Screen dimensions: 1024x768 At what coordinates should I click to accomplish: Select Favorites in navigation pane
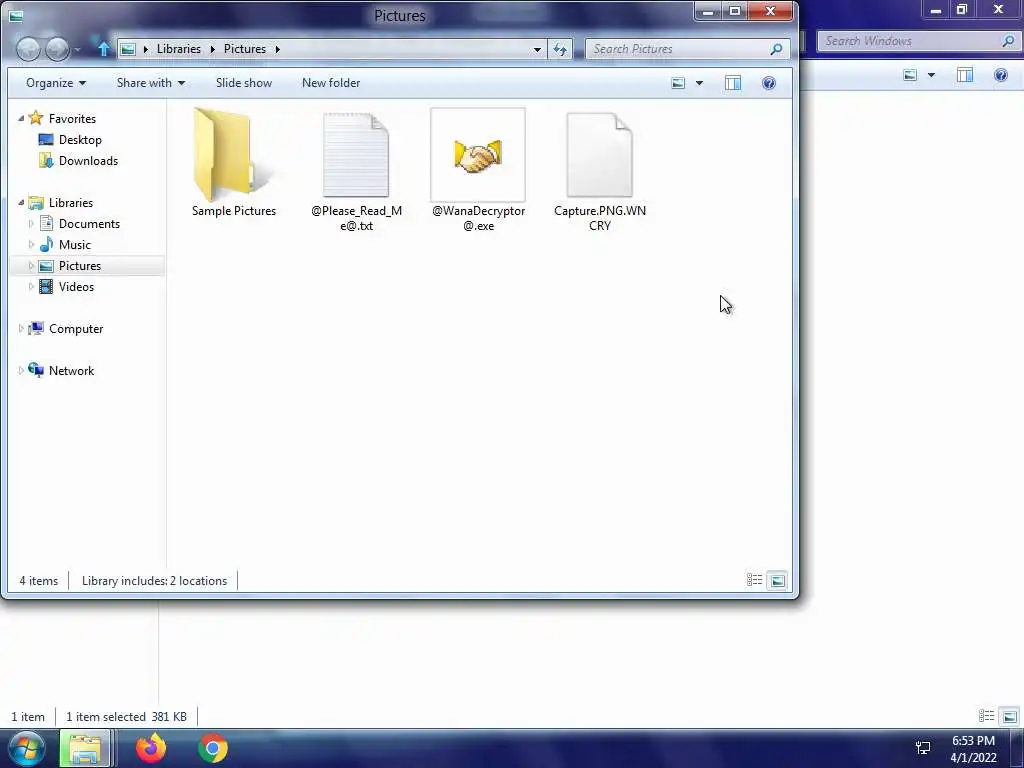(72, 118)
